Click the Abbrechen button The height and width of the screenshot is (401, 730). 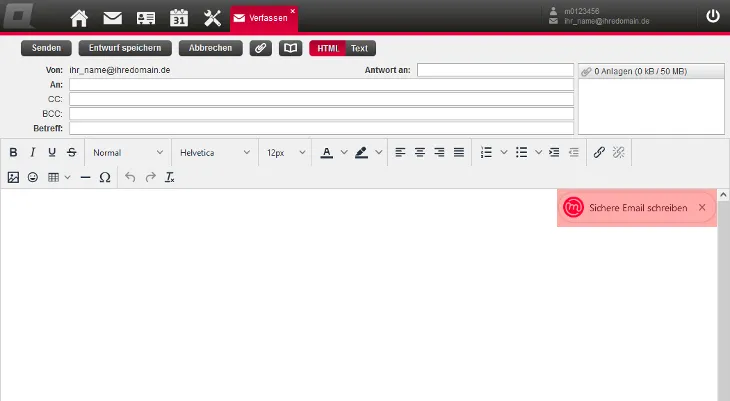click(210, 48)
